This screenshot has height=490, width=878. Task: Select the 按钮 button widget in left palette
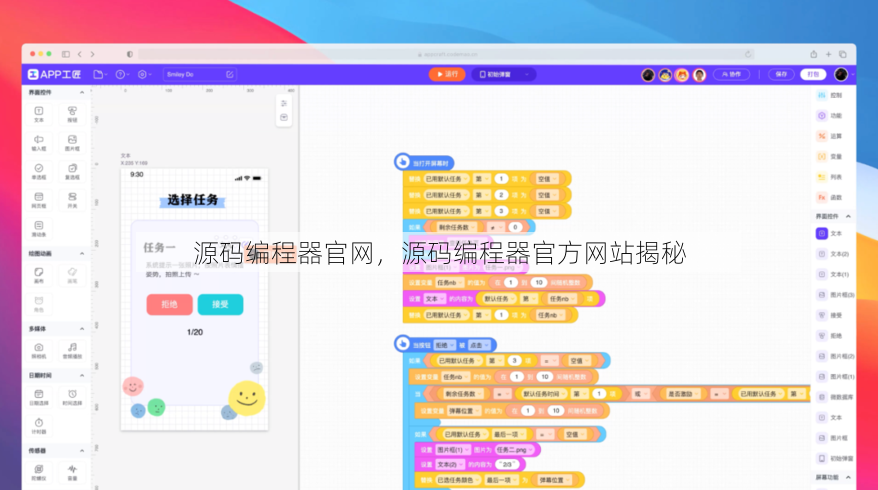(x=72, y=114)
